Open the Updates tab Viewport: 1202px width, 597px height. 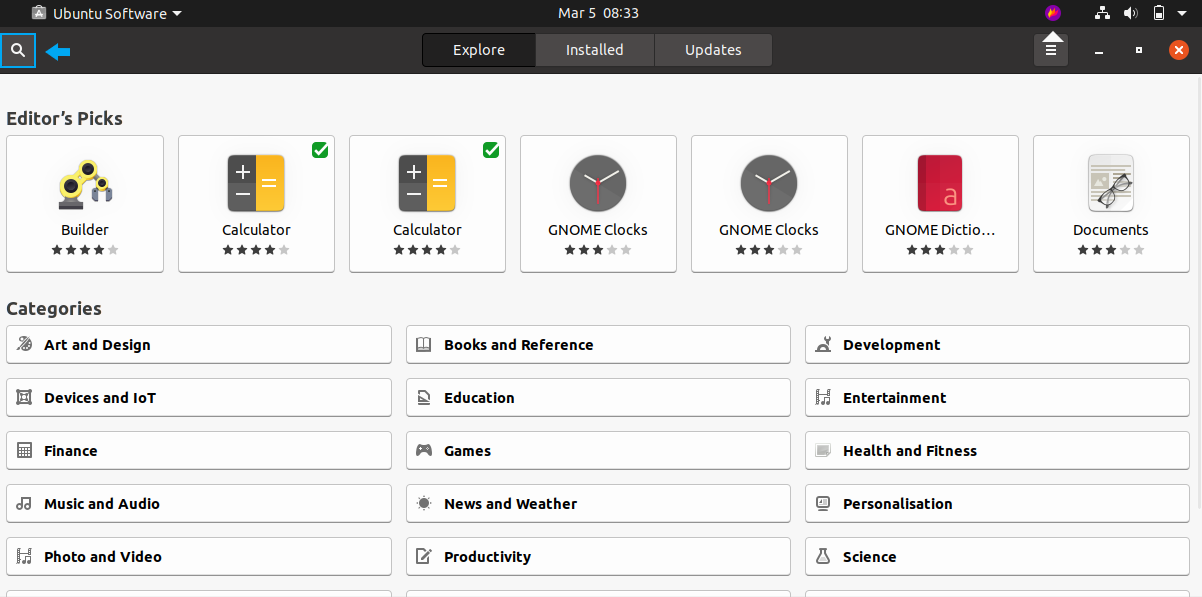click(x=713, y=50)
